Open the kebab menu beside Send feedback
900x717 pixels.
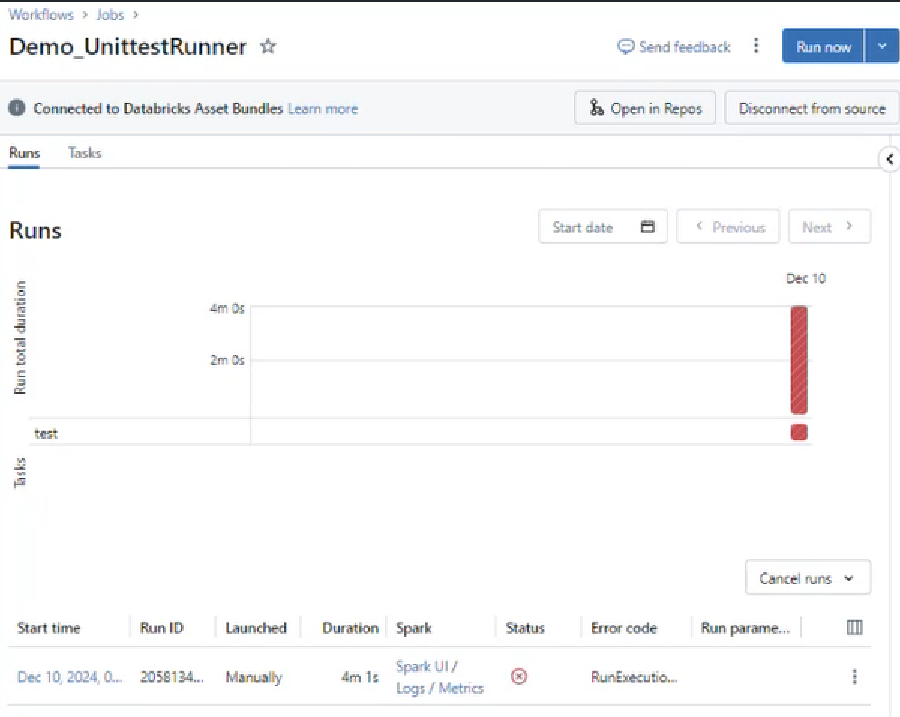click(756, 46)
